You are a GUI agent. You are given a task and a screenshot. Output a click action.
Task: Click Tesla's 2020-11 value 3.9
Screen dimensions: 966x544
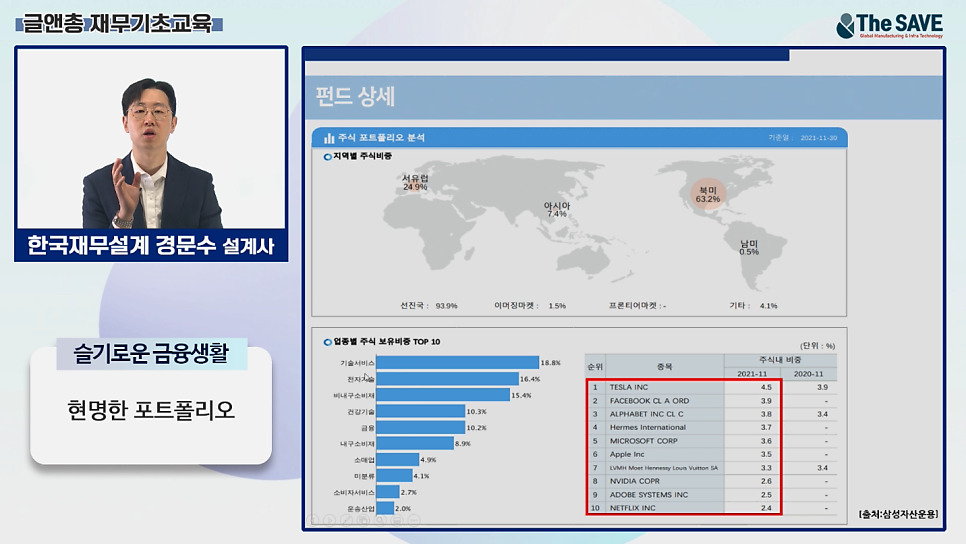coord(822,387)
